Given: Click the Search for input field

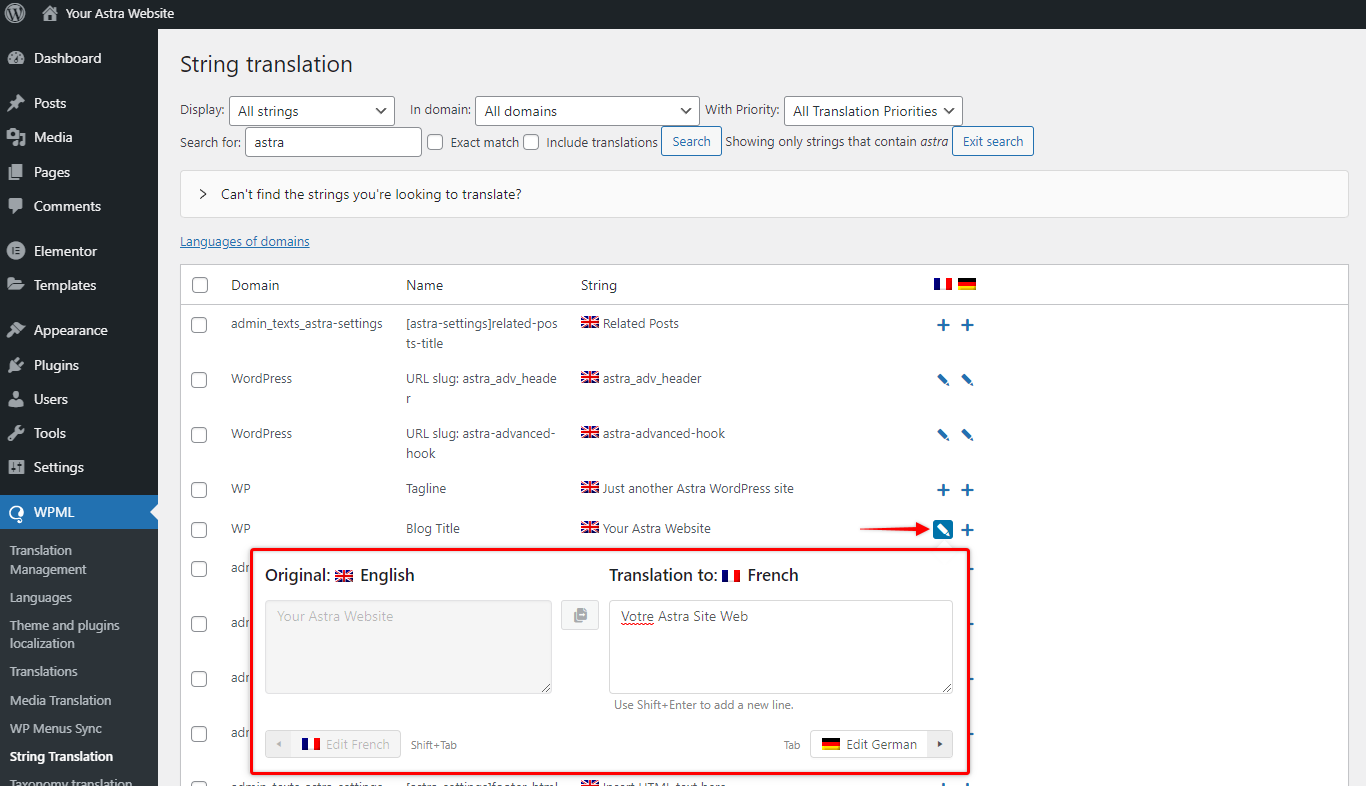Looking at the screenshot, I should click(333, 142).
